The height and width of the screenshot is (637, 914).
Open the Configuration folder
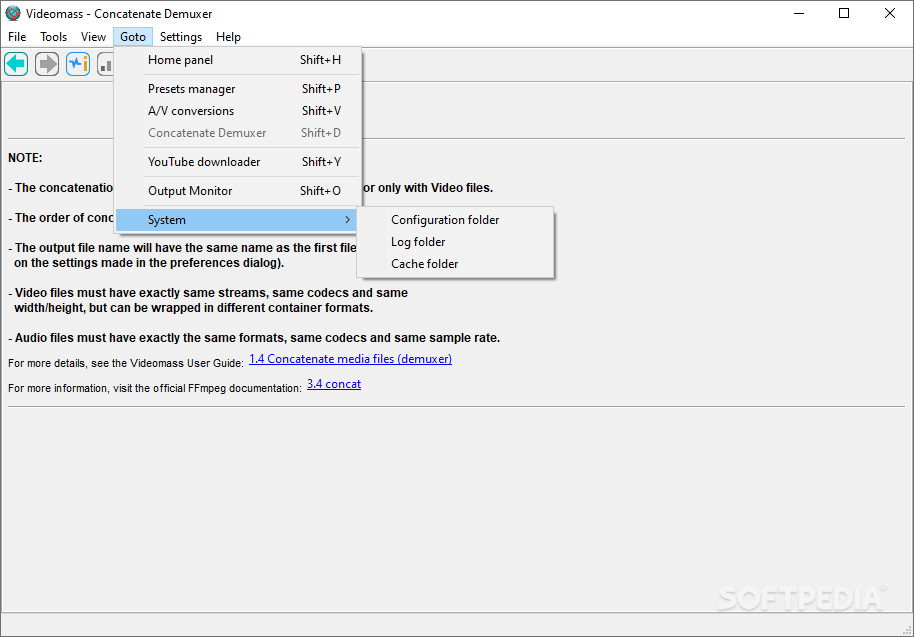coord(455,220)
